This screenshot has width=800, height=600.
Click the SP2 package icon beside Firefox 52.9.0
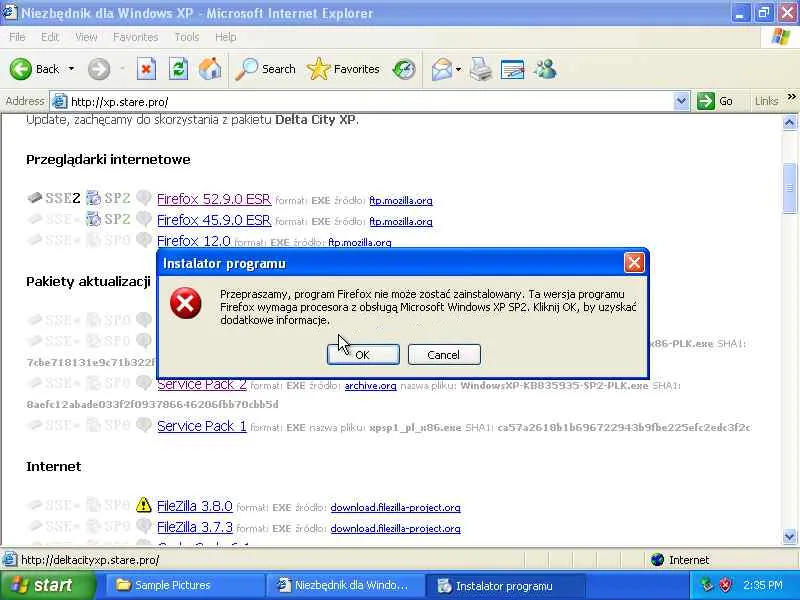tap(93, 197)
